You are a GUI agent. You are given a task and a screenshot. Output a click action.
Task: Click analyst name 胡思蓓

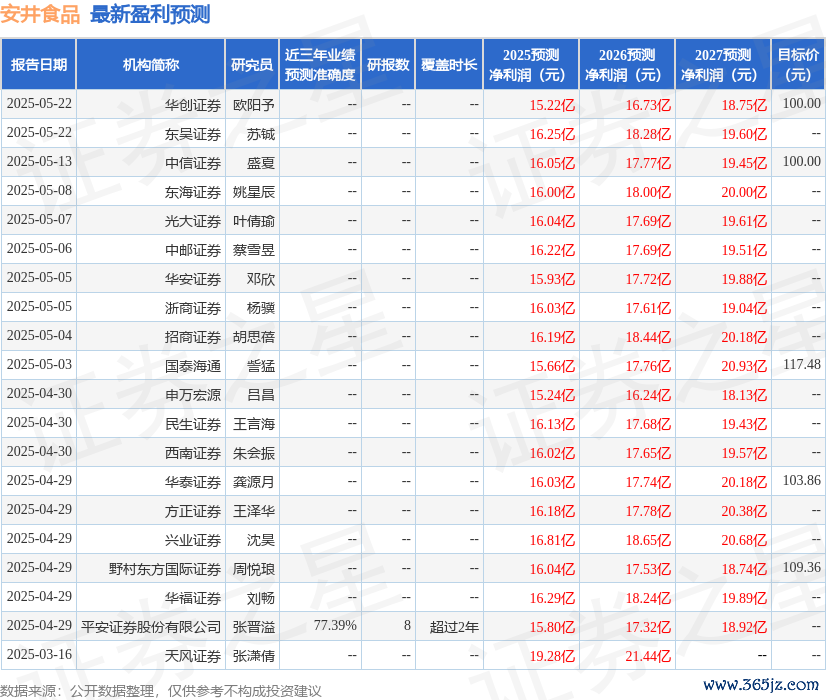coord(254,337)
